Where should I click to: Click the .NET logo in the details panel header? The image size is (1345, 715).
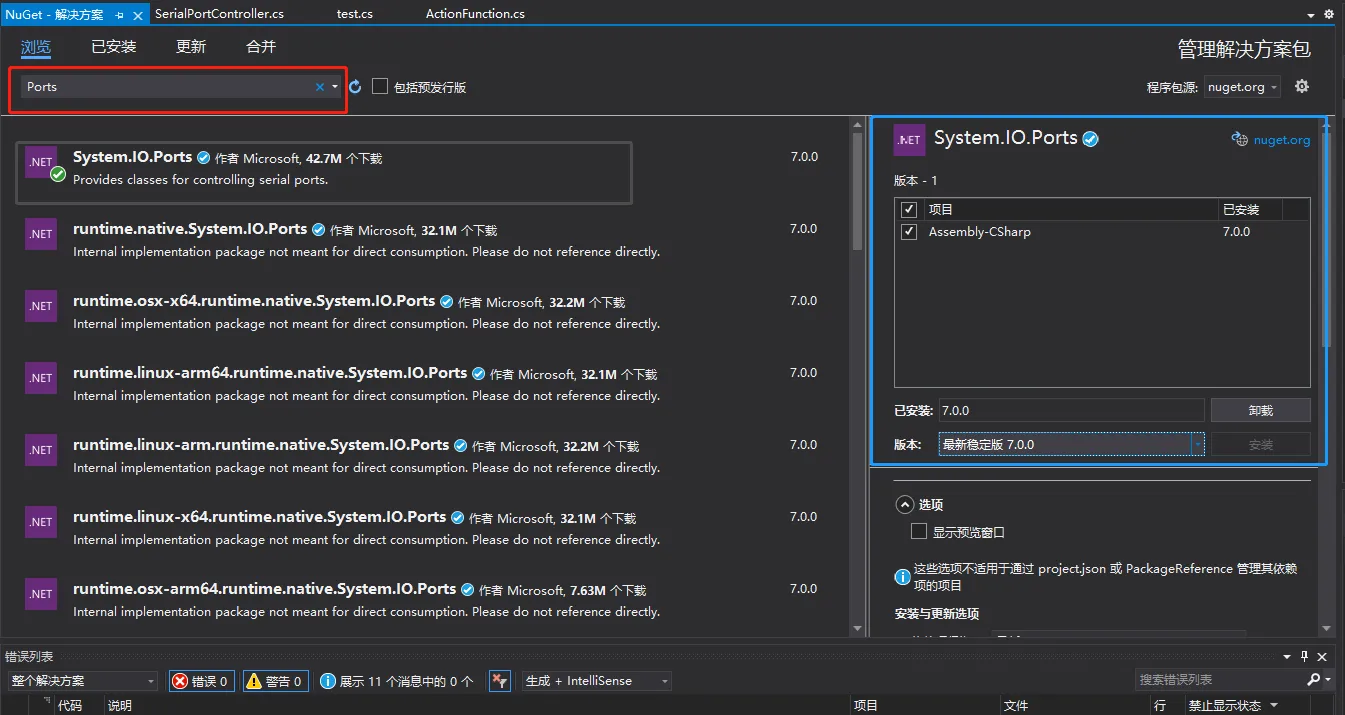tap(909, 141)
